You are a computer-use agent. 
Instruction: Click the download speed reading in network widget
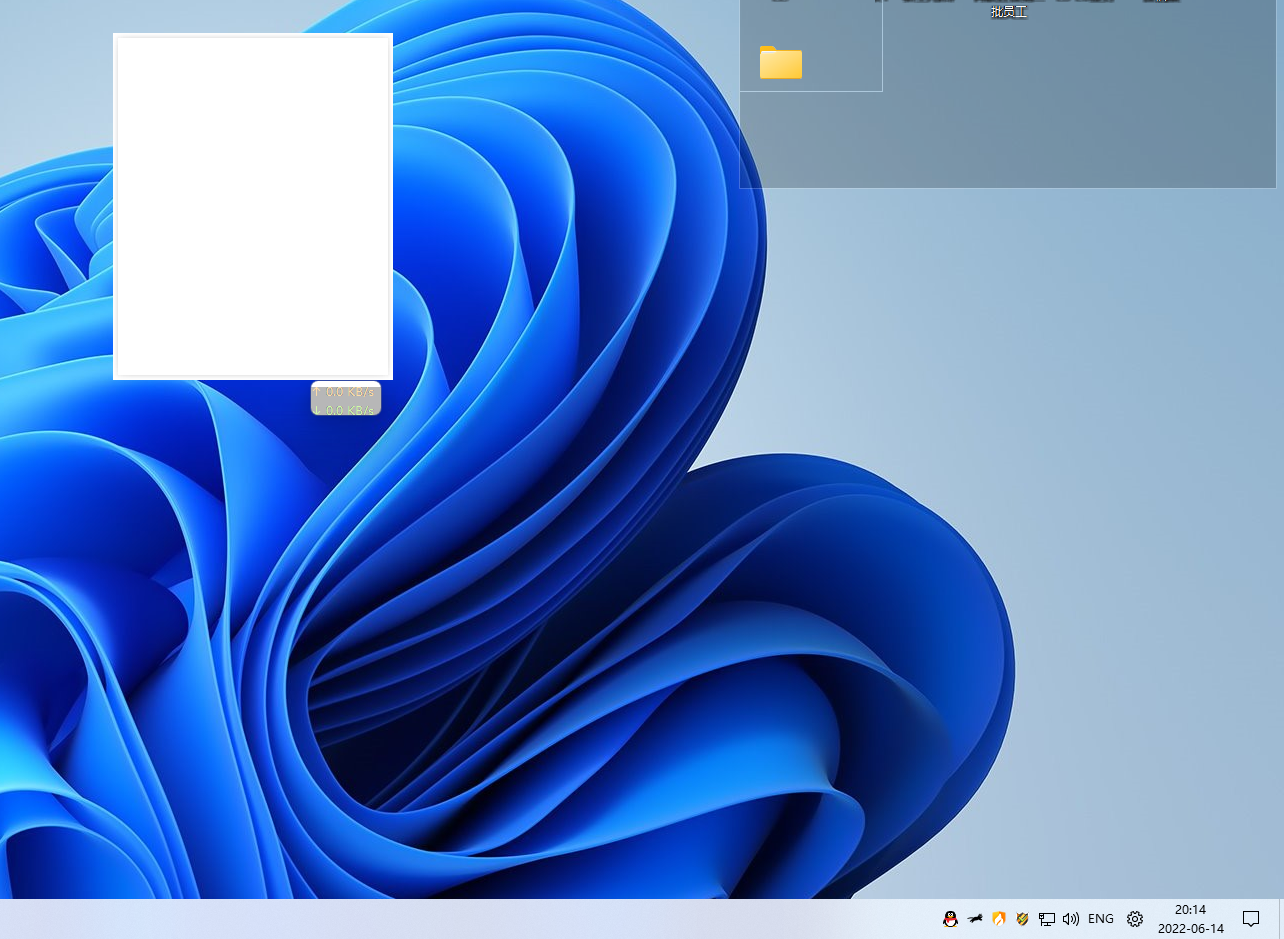coord(346,408)
